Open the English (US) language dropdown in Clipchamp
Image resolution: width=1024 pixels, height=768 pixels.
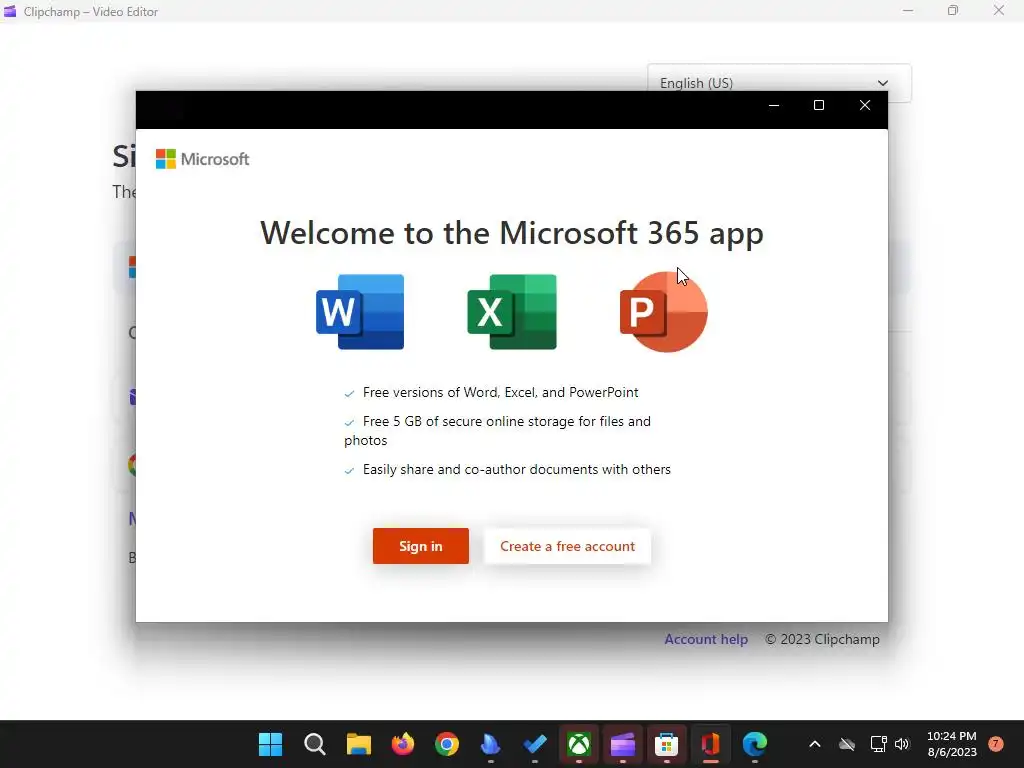pos(779,82)
